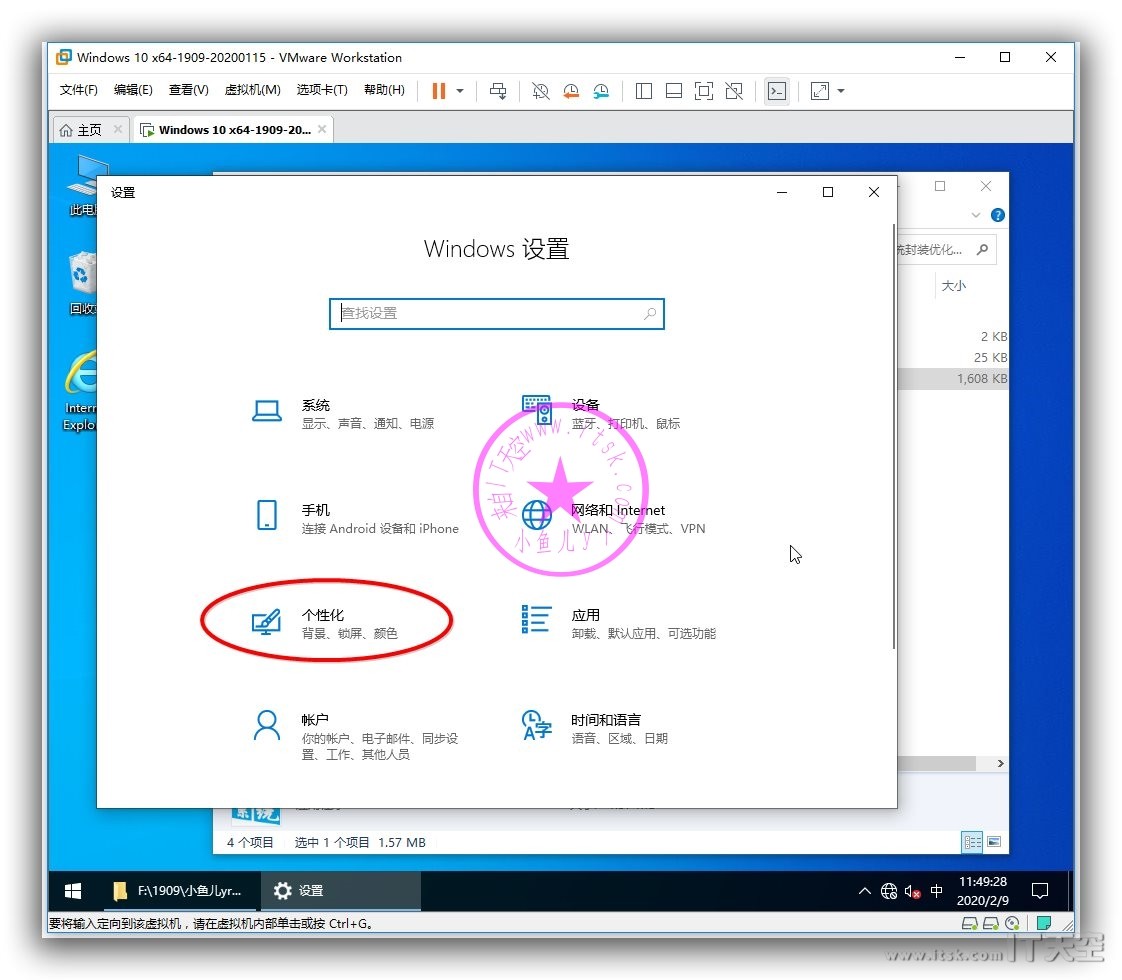Click the 设置 taskbar button
The width and height of the screenshot is (1122, 980).
[x=341, y=891]
